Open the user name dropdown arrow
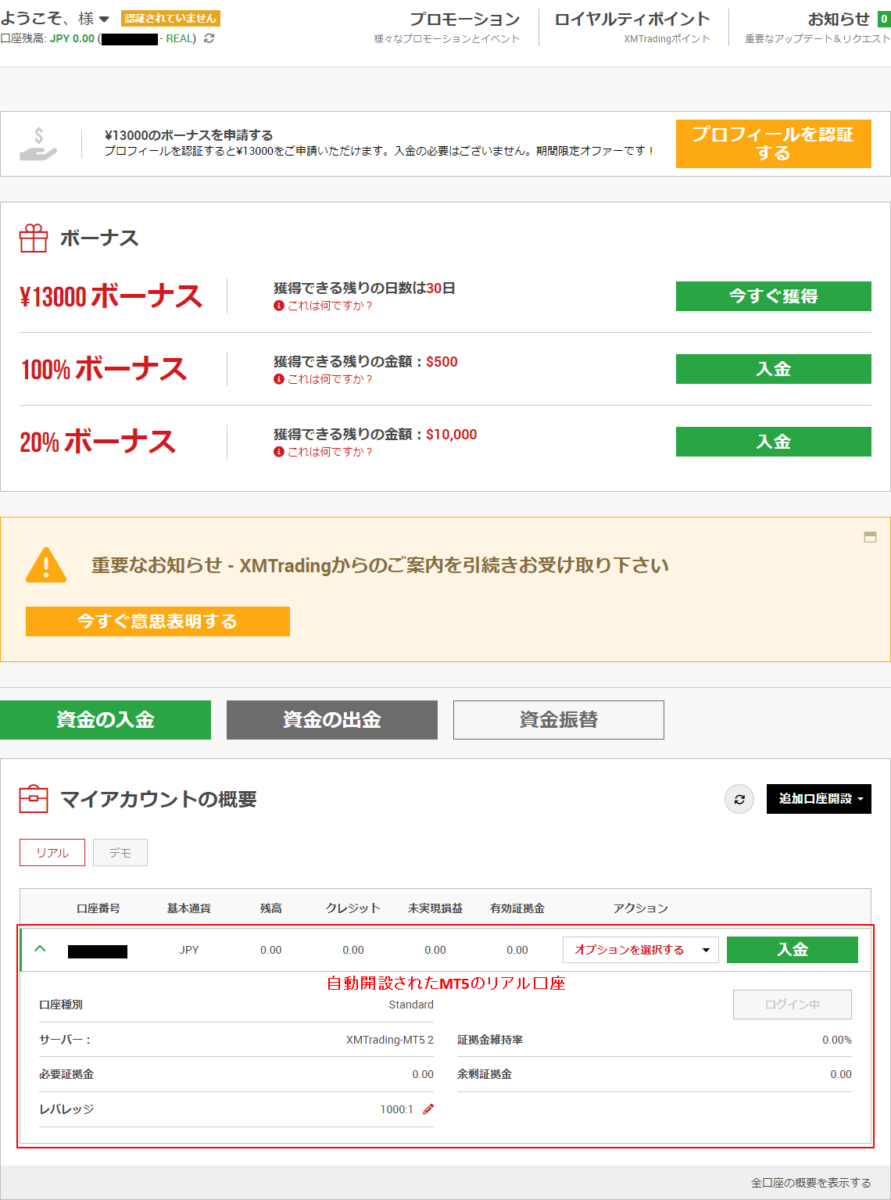 (104, 19)
